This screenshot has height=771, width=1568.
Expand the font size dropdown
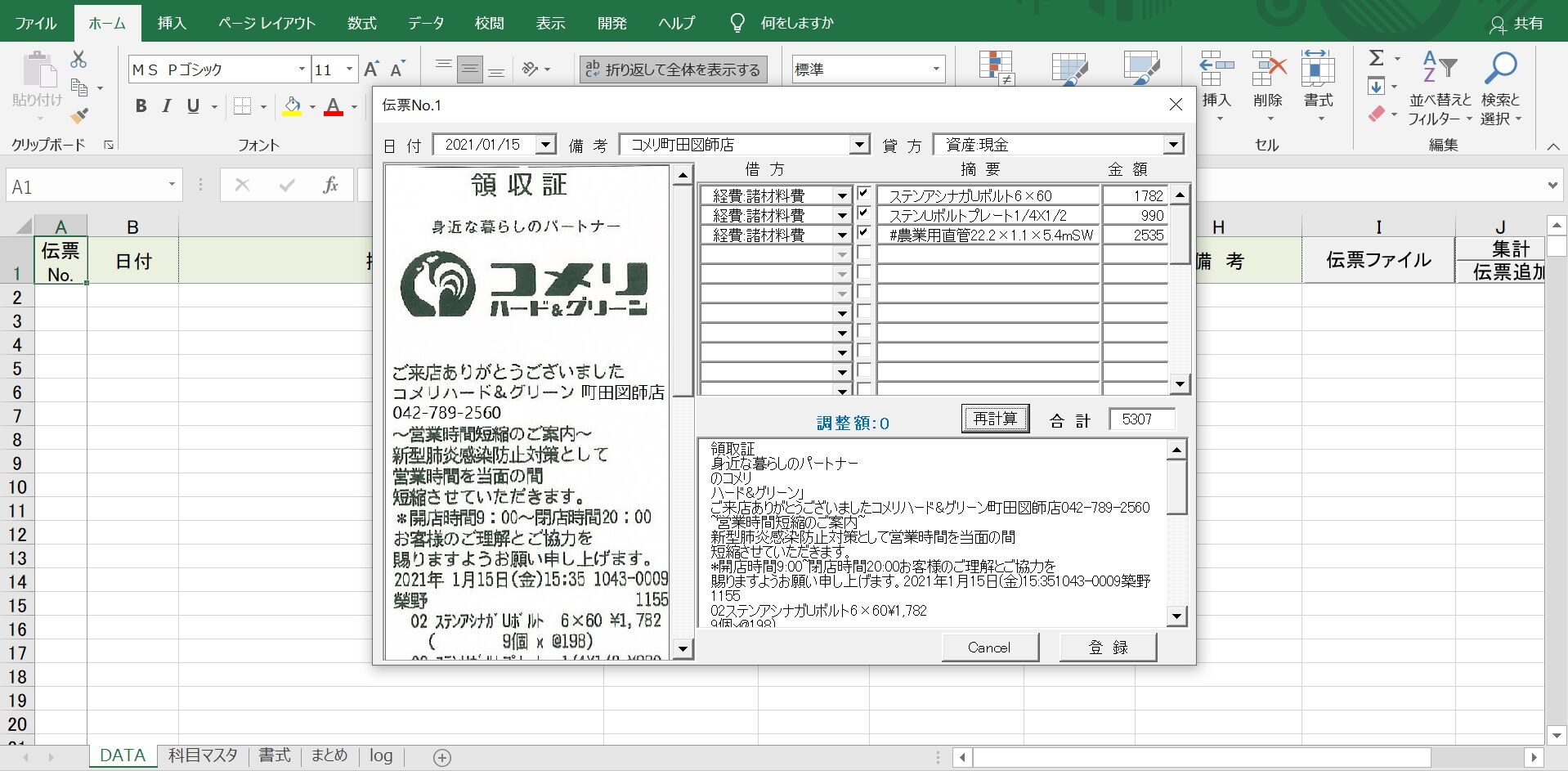point(350,69)
